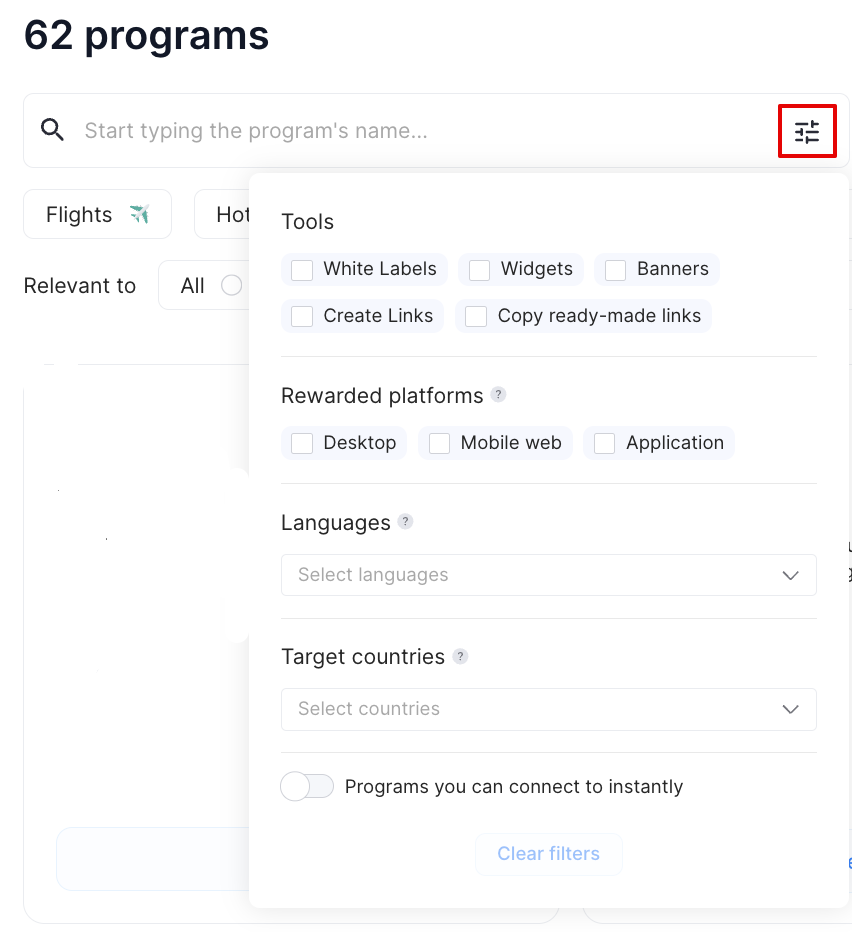Check Copy ready-made links option

coord(477,317)
